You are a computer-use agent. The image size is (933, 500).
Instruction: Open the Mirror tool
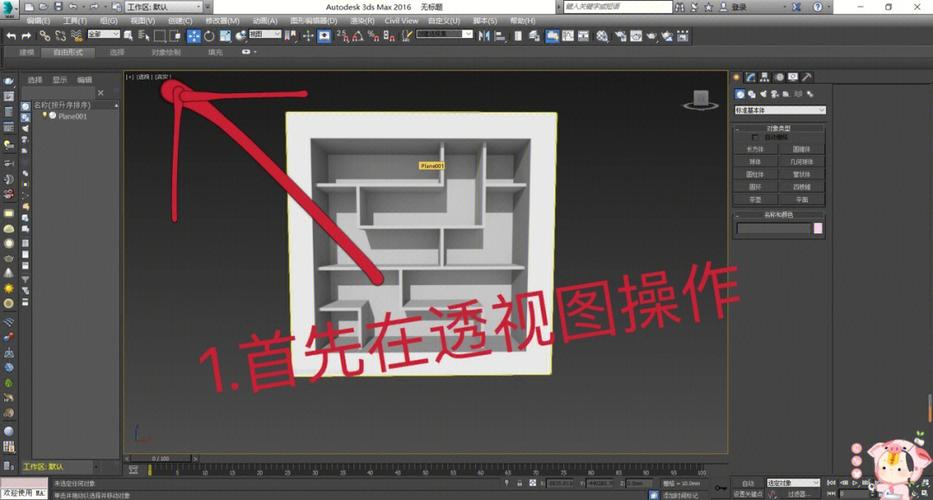click(484, 36)
